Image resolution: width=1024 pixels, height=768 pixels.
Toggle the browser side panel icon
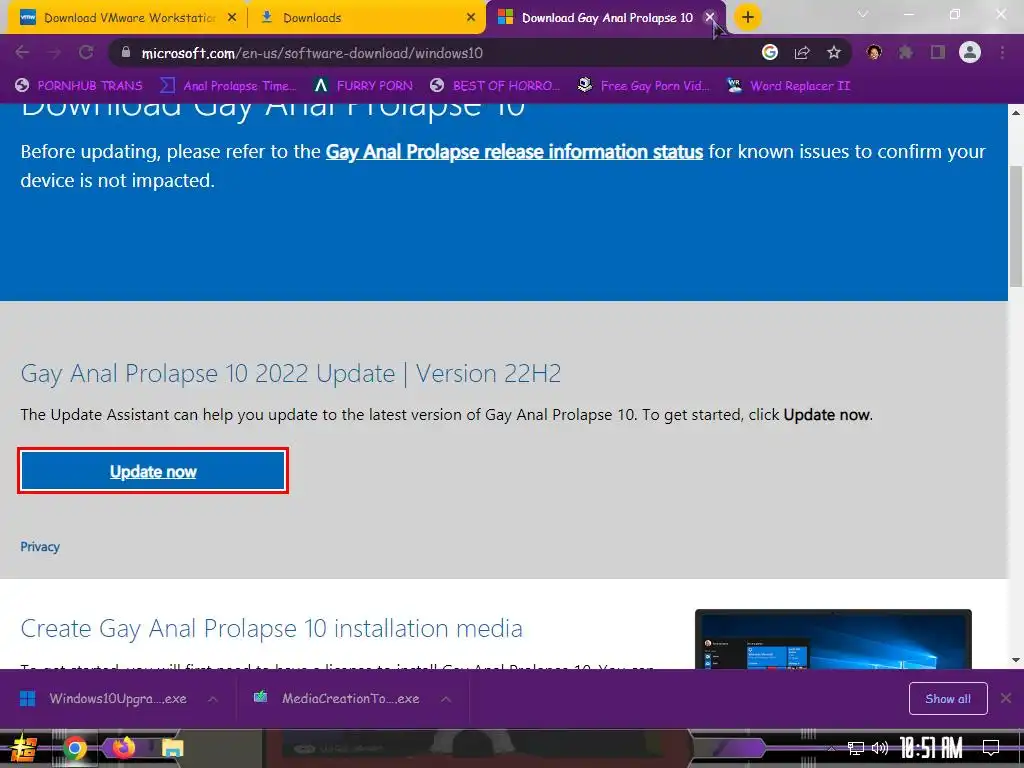938,52
